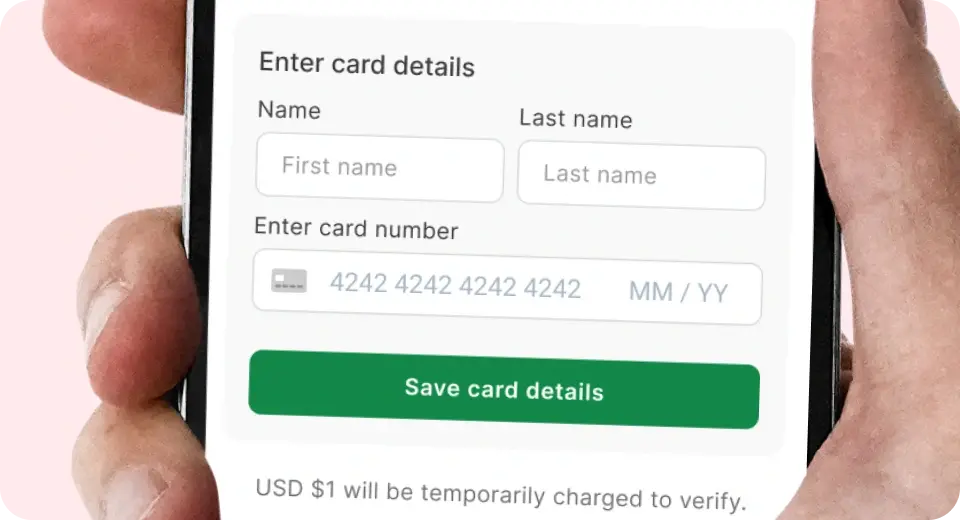This screenshot has height=520, width=960.
Task: Click the "Last name" label text
Action: pos(576,119)
